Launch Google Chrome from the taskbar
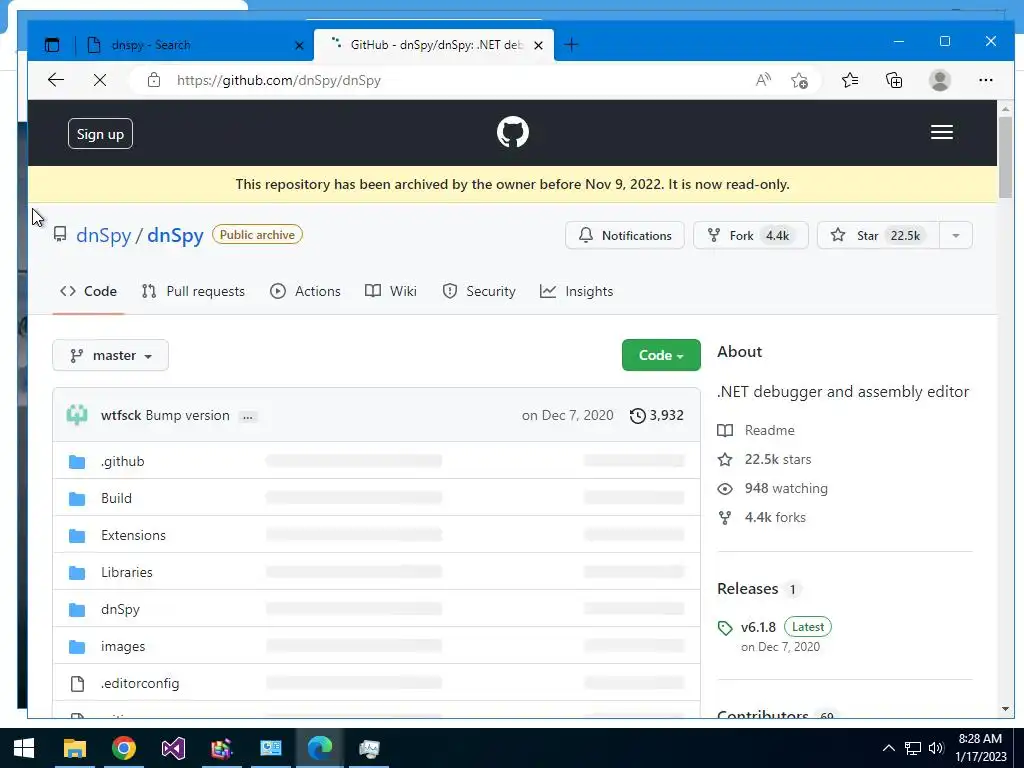1024x768 pixels. tap(123, 748)
